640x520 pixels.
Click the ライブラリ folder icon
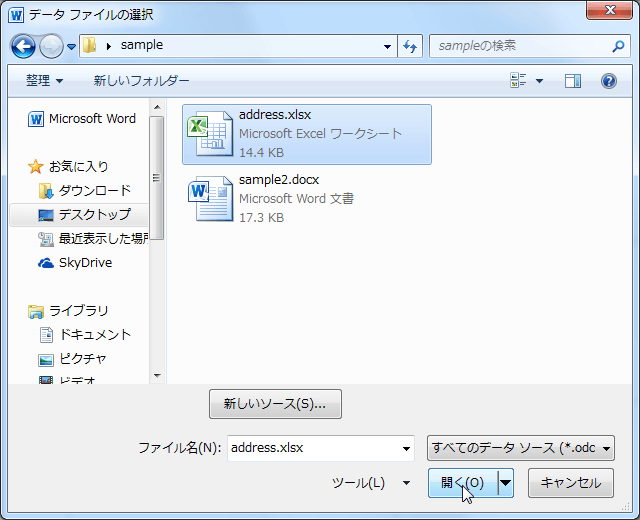36,312
